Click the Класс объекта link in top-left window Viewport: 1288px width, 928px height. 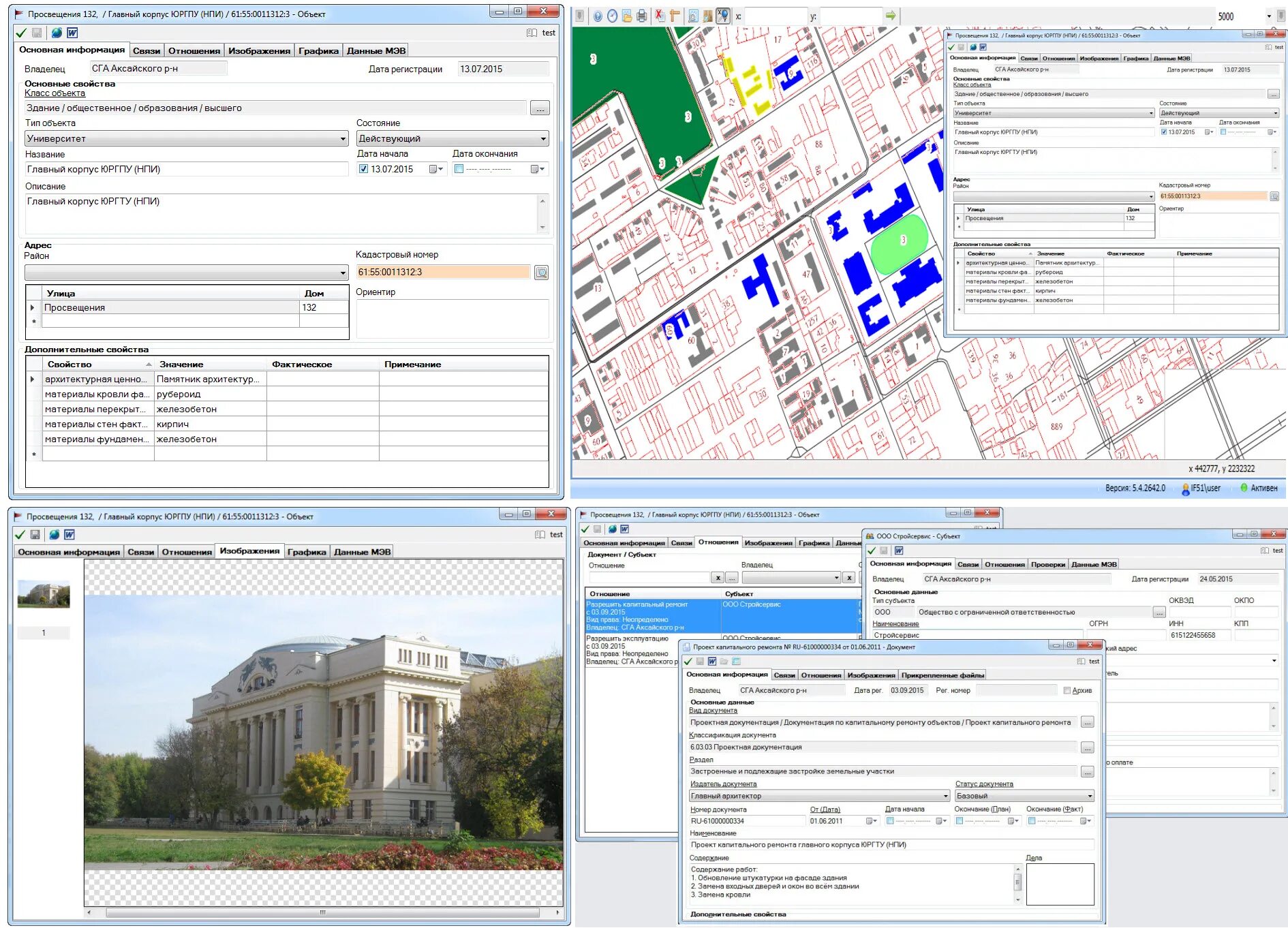55,93
